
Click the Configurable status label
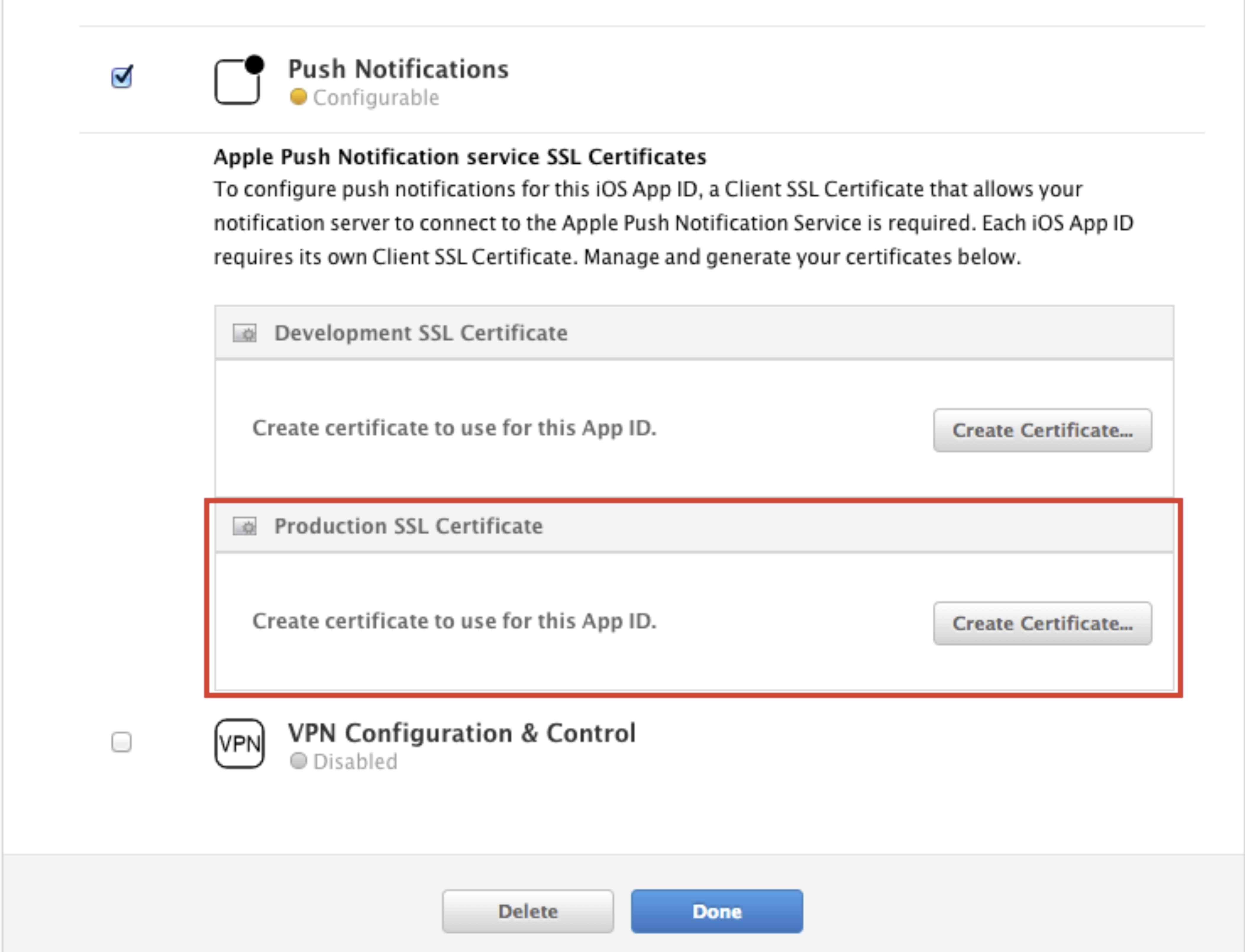click(x=376, y=98)
